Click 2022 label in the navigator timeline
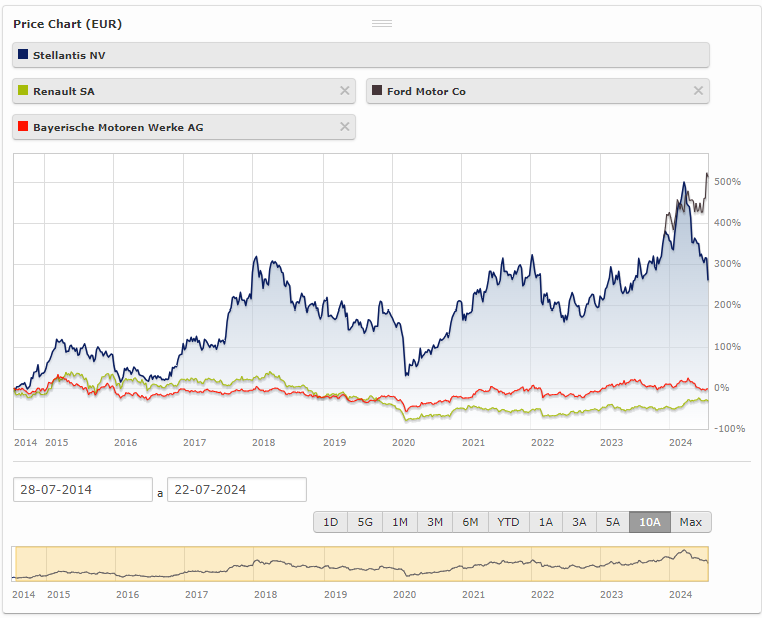 pos(542,595)
